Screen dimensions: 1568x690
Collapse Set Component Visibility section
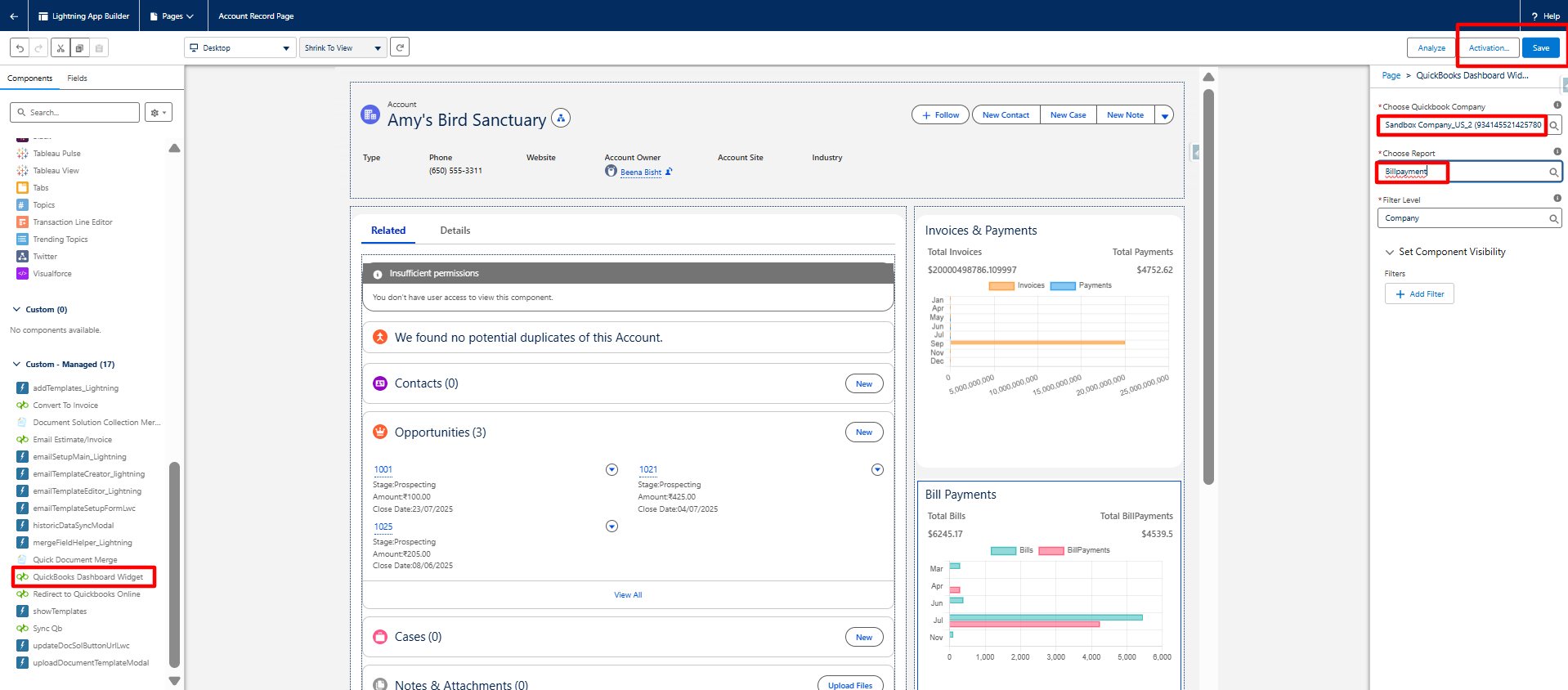pyautogui.click(x=1390, y=253)
